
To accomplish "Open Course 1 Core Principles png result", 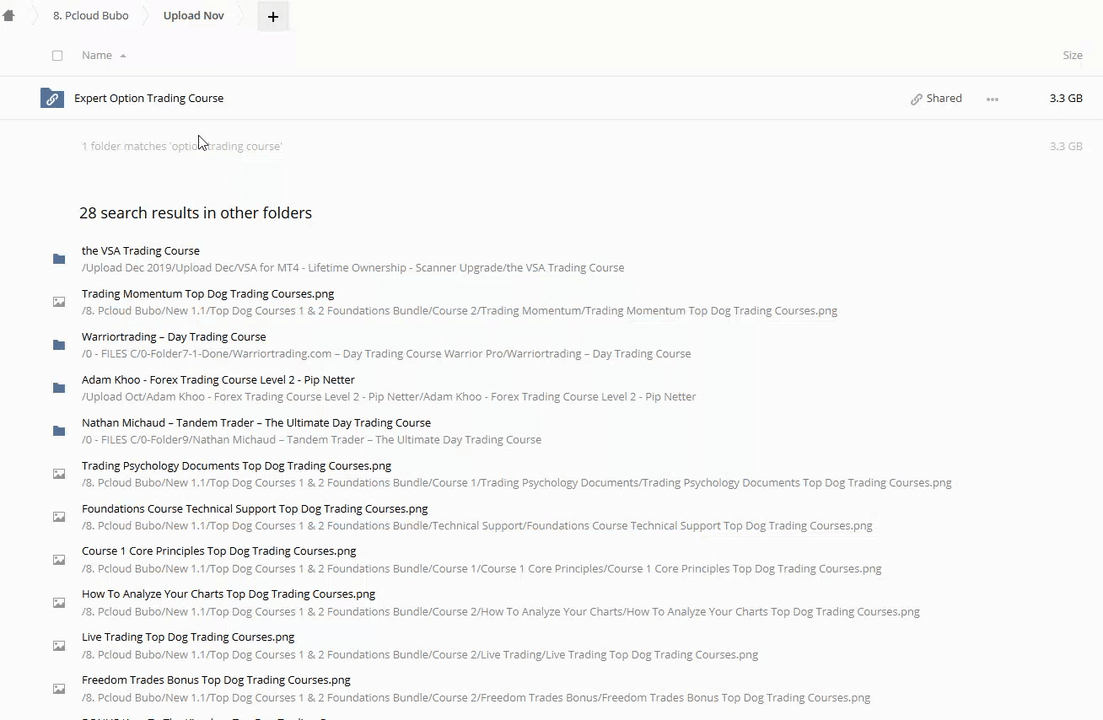I will 219,551.
